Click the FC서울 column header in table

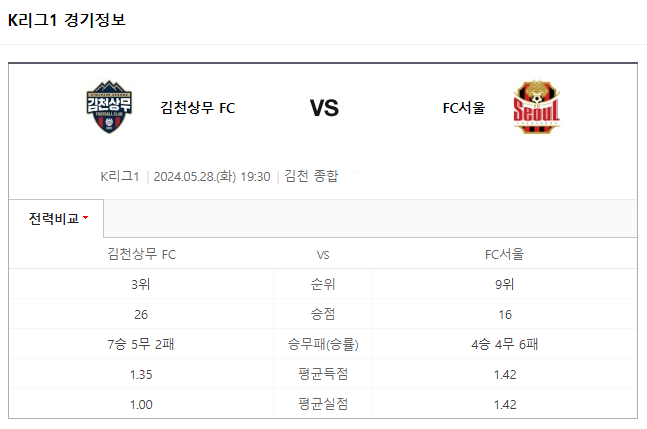click(504, 254)
